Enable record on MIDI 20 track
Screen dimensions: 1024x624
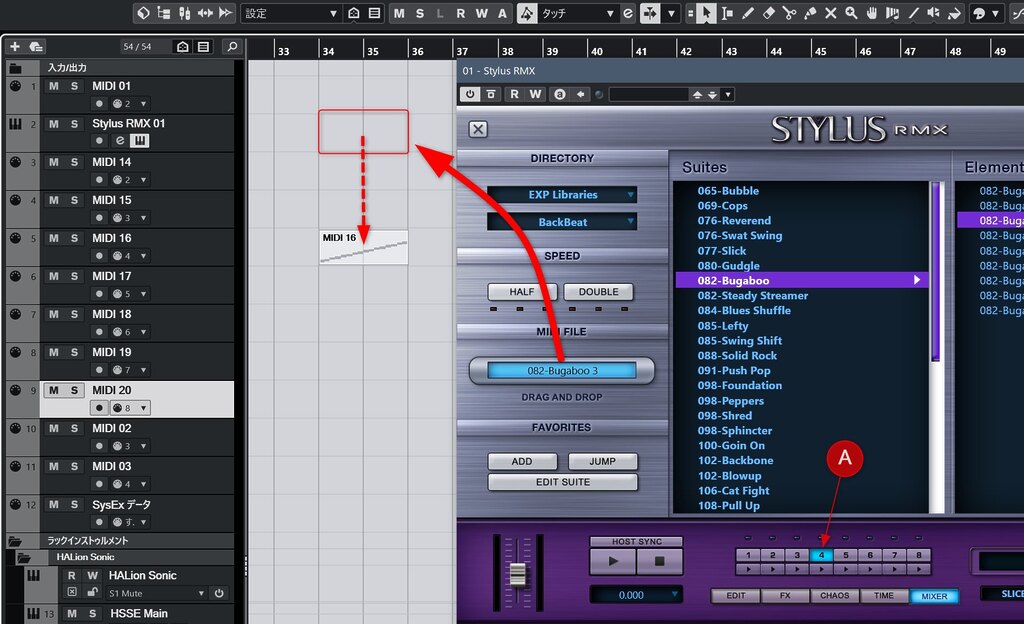(99, 408)
